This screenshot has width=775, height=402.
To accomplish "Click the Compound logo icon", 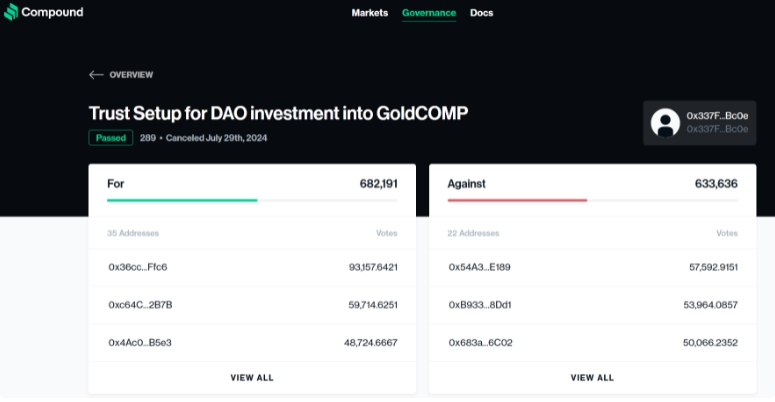I will click(11, 12).
